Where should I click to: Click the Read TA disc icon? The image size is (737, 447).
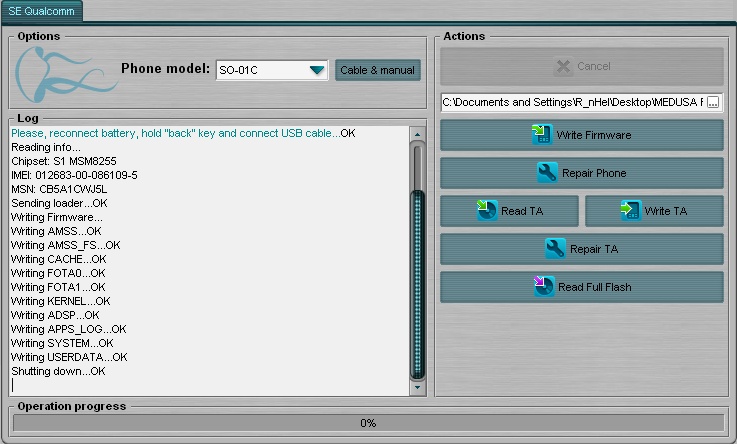tap(486, 210)
